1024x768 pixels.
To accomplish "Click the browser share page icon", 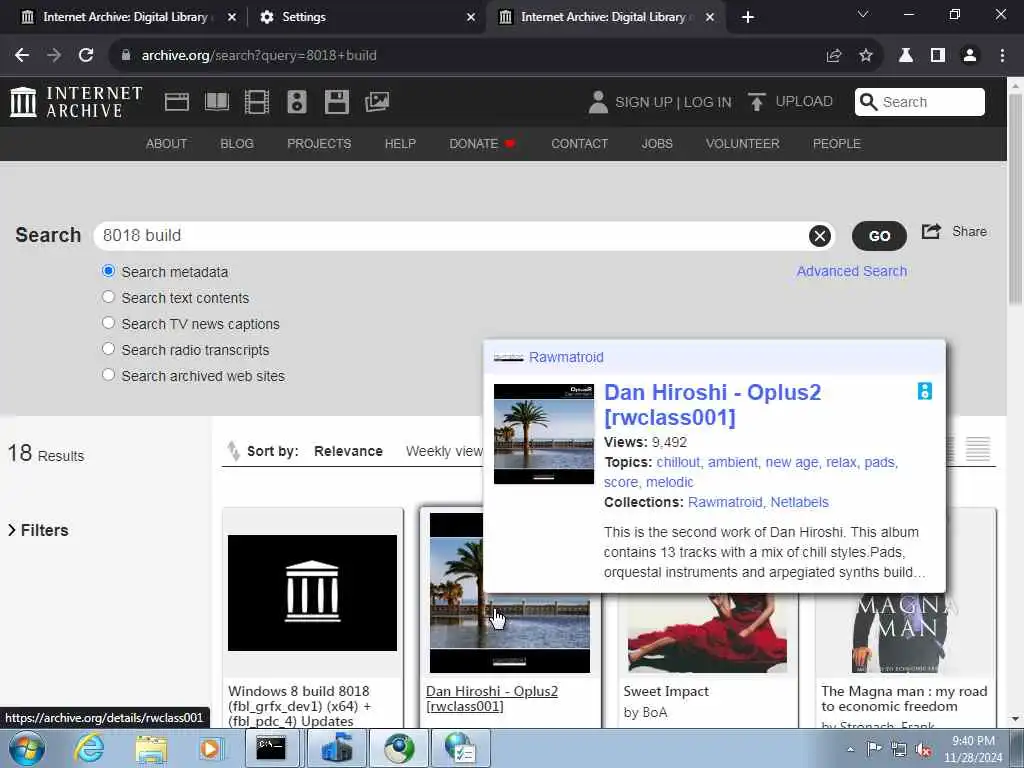I will 833,56.
